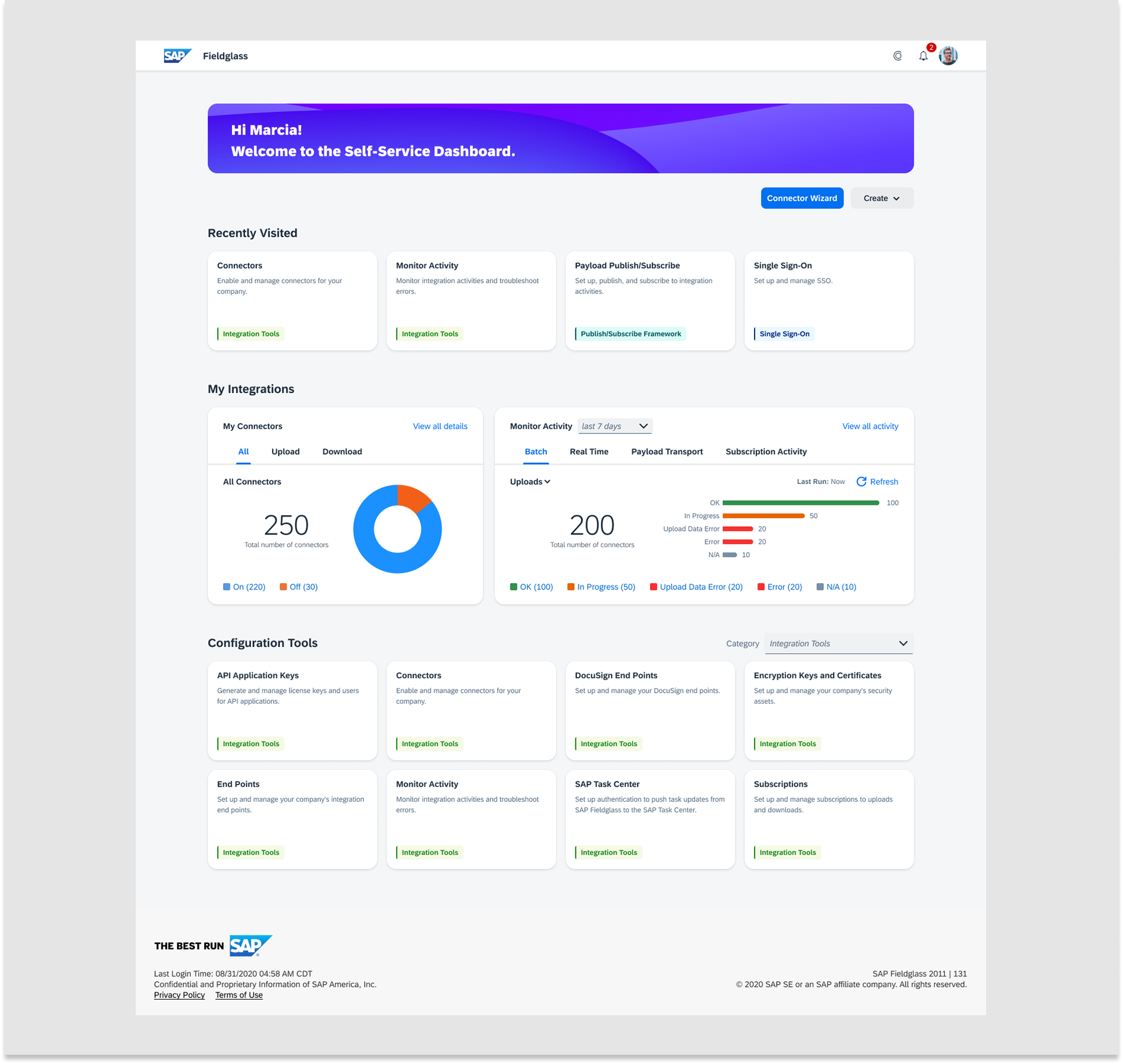Open the Category Integration Tools dropdown
The height and width of the screenshot is (1064, 1123).
[x=839, y=643]
